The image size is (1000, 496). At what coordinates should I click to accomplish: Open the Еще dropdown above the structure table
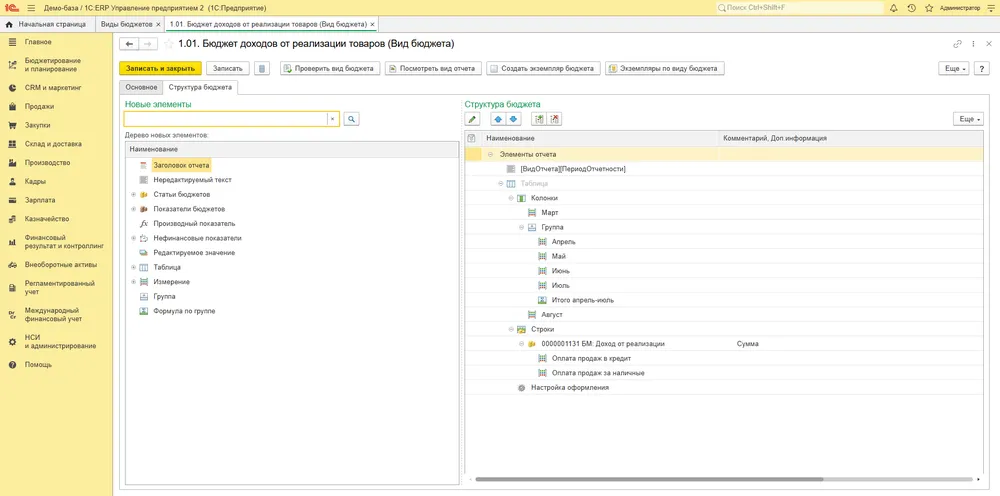coord(967,119)
